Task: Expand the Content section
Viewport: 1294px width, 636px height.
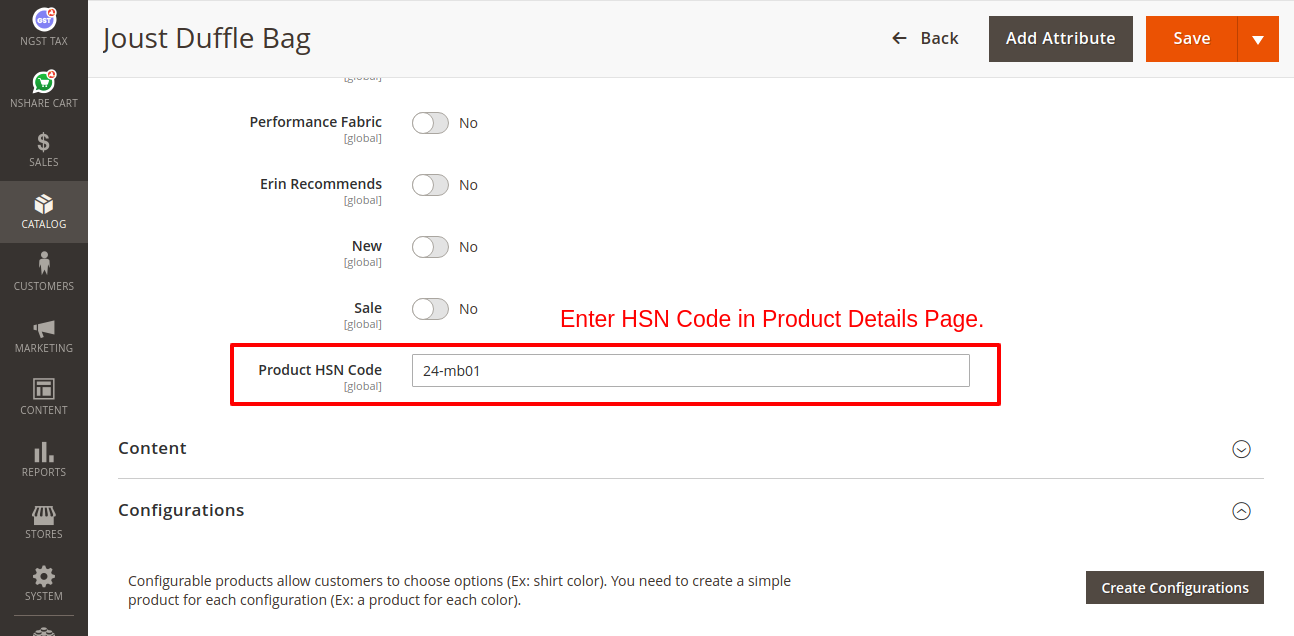Action: click(x=1241, y=449)
